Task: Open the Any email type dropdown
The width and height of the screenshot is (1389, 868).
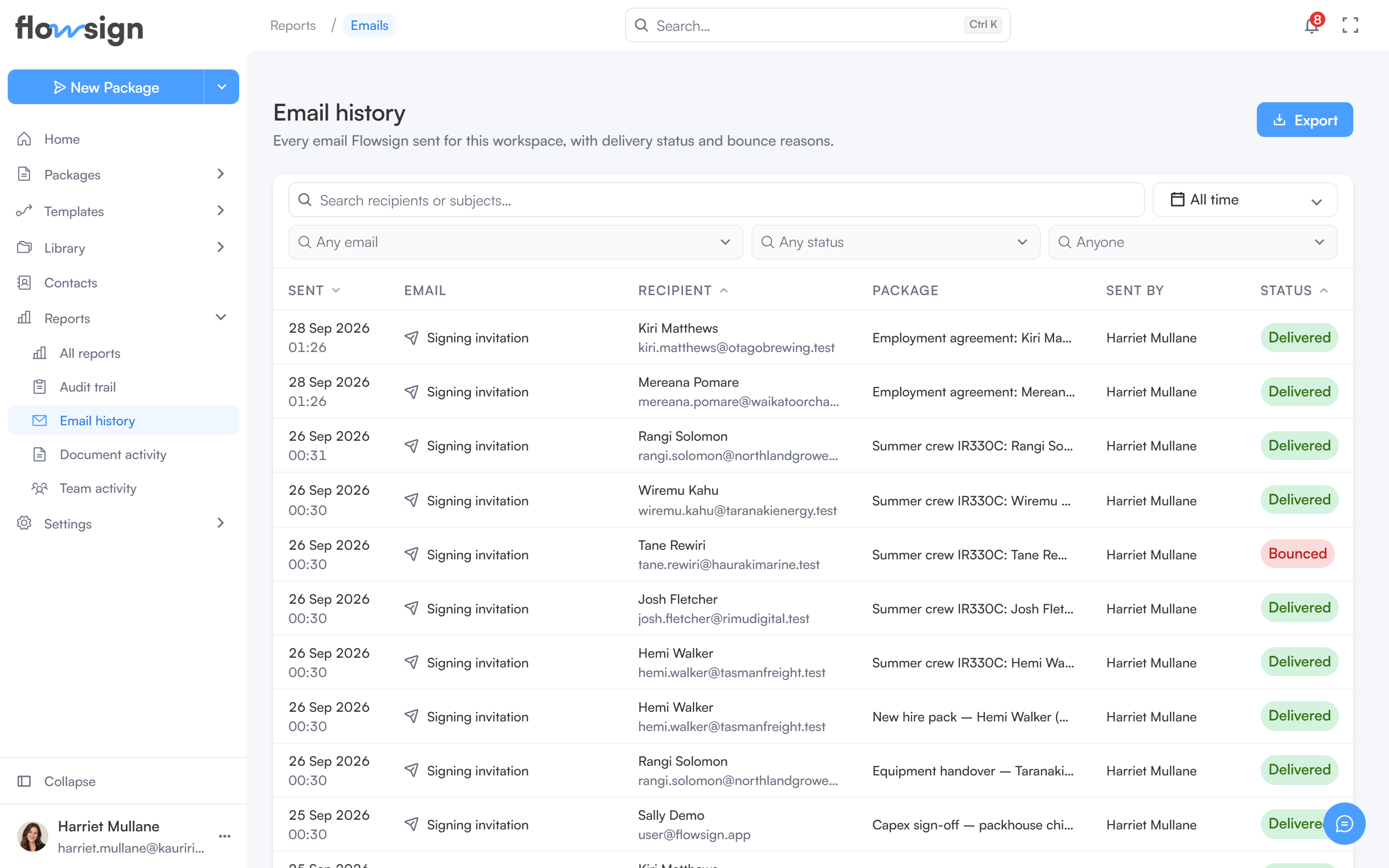Action: click(516, 242)
